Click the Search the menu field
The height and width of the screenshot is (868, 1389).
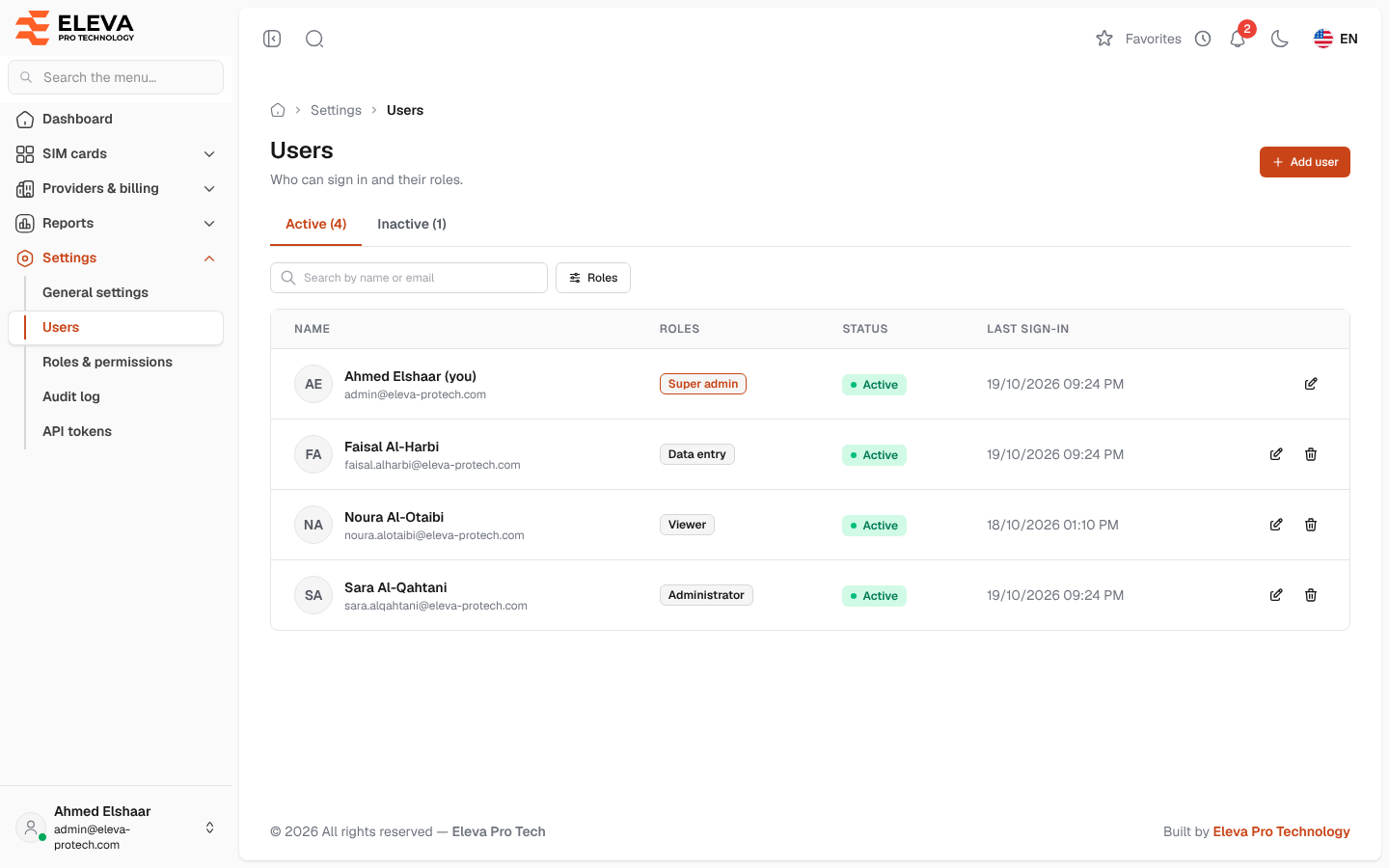click(116, 77)
